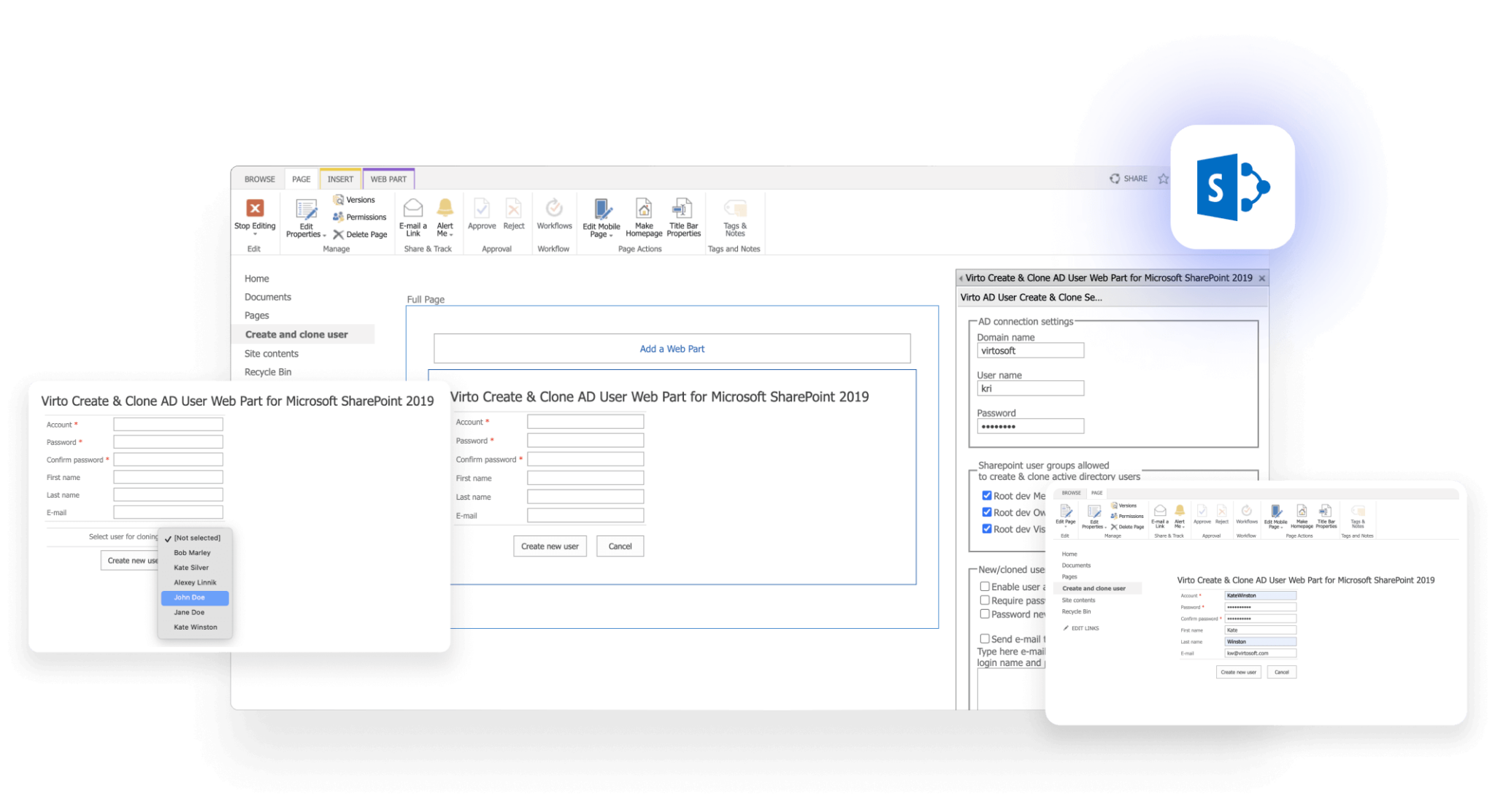Click the Domain name input field

click(x=1030, y=351)
